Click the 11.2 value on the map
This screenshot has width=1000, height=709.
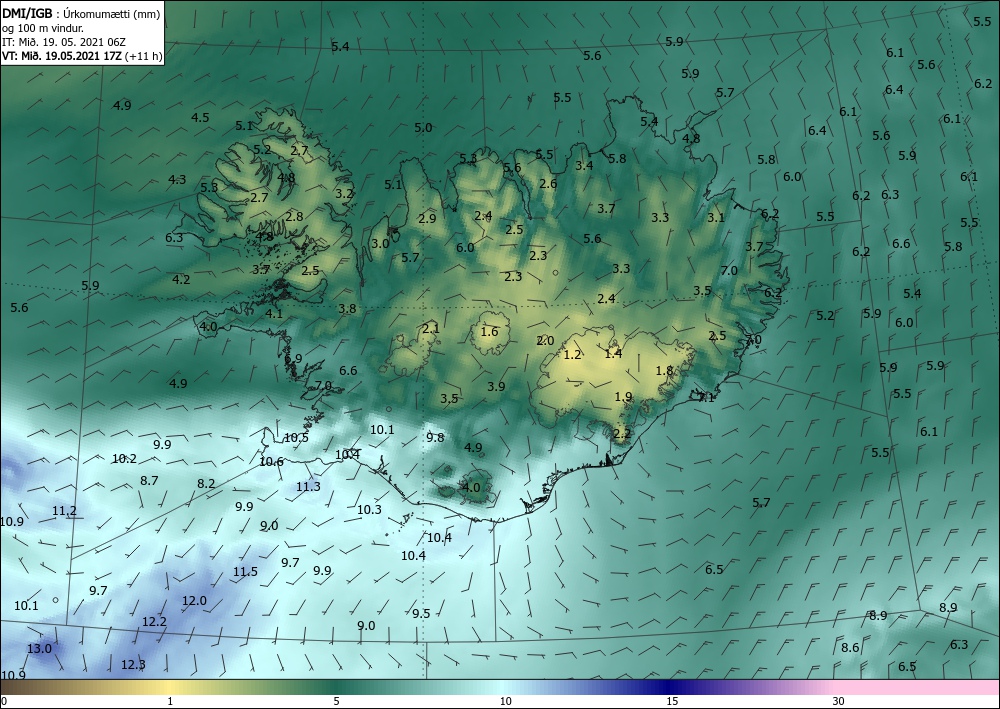pyautogui.click(x=64, y=511)
